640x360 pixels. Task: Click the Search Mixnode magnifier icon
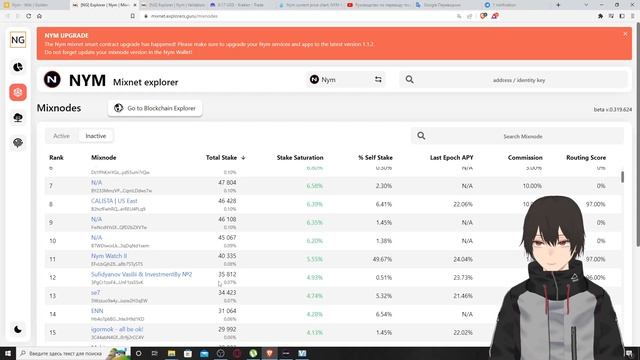[421, 136]
